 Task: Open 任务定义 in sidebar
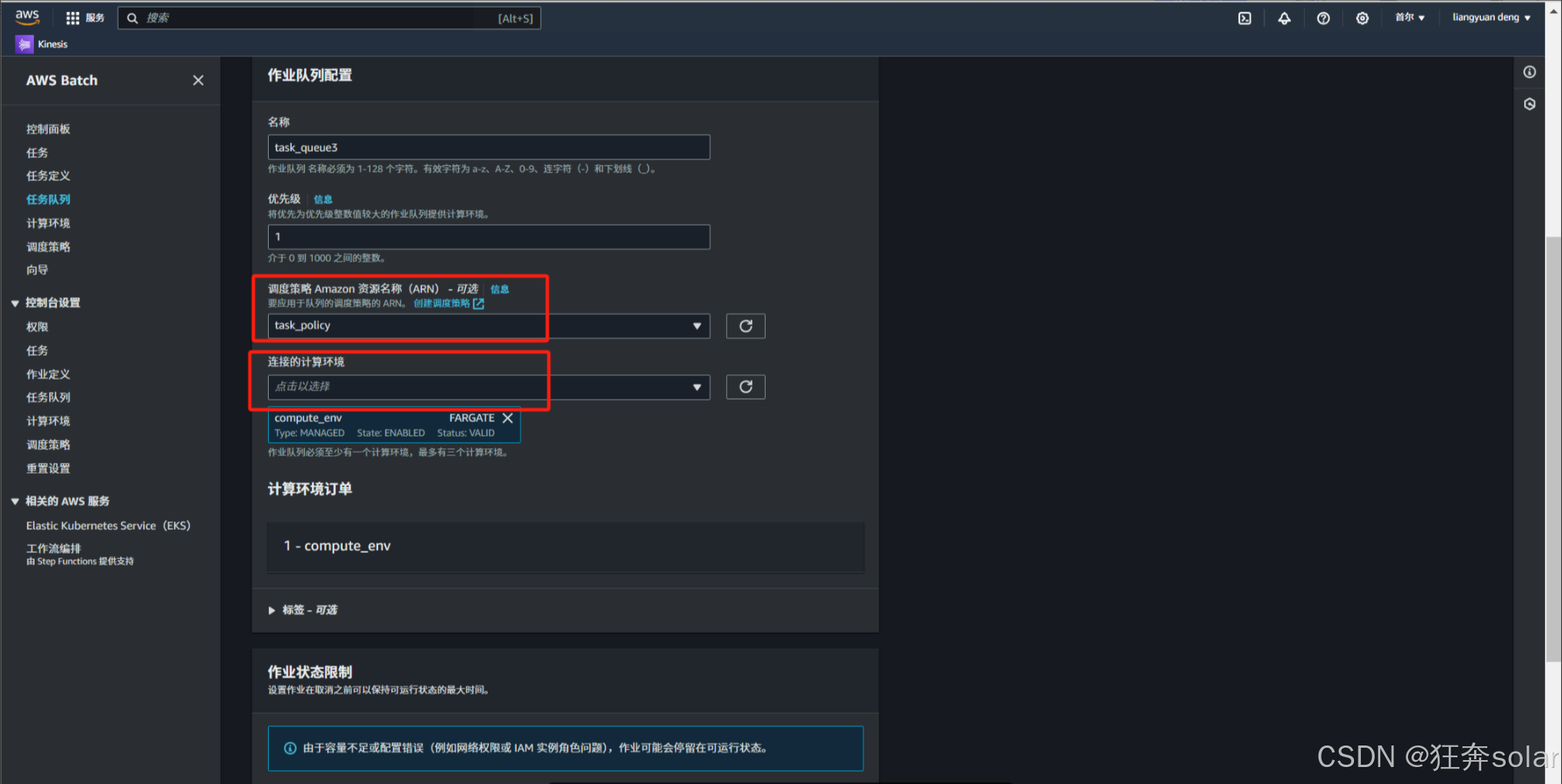click(x=48, y=176)
